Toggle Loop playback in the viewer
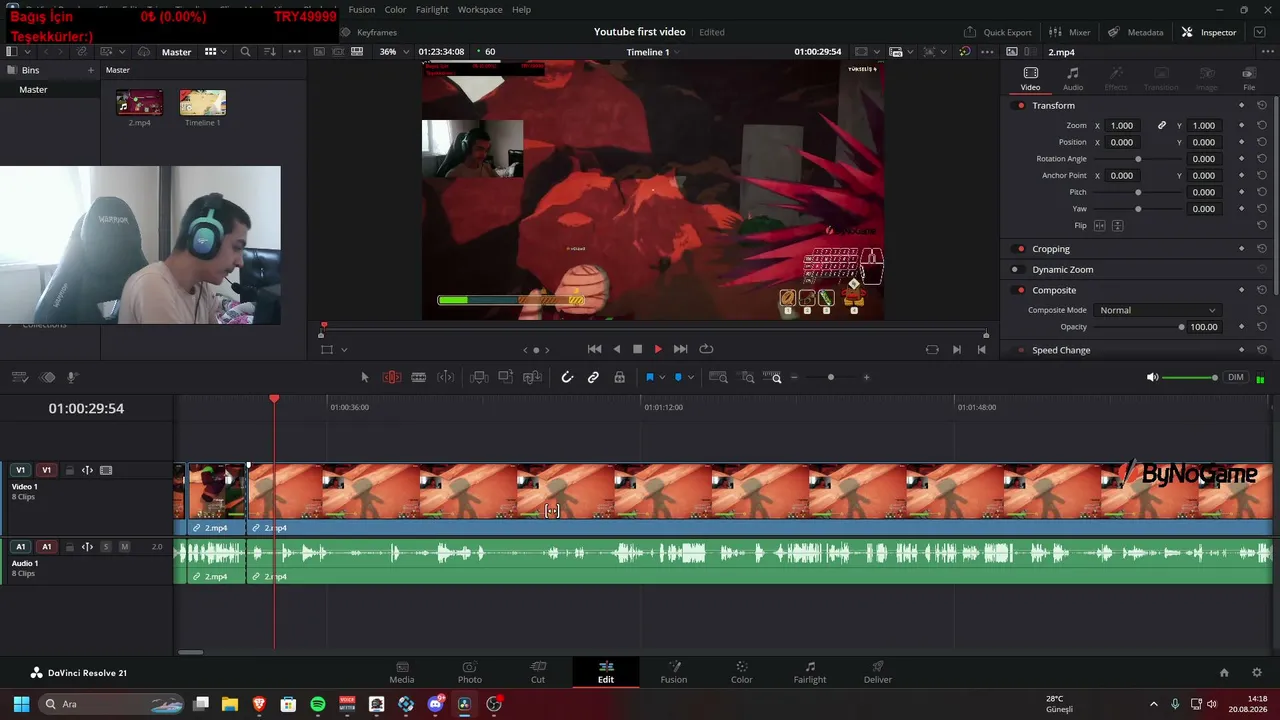 click(706, 349)
